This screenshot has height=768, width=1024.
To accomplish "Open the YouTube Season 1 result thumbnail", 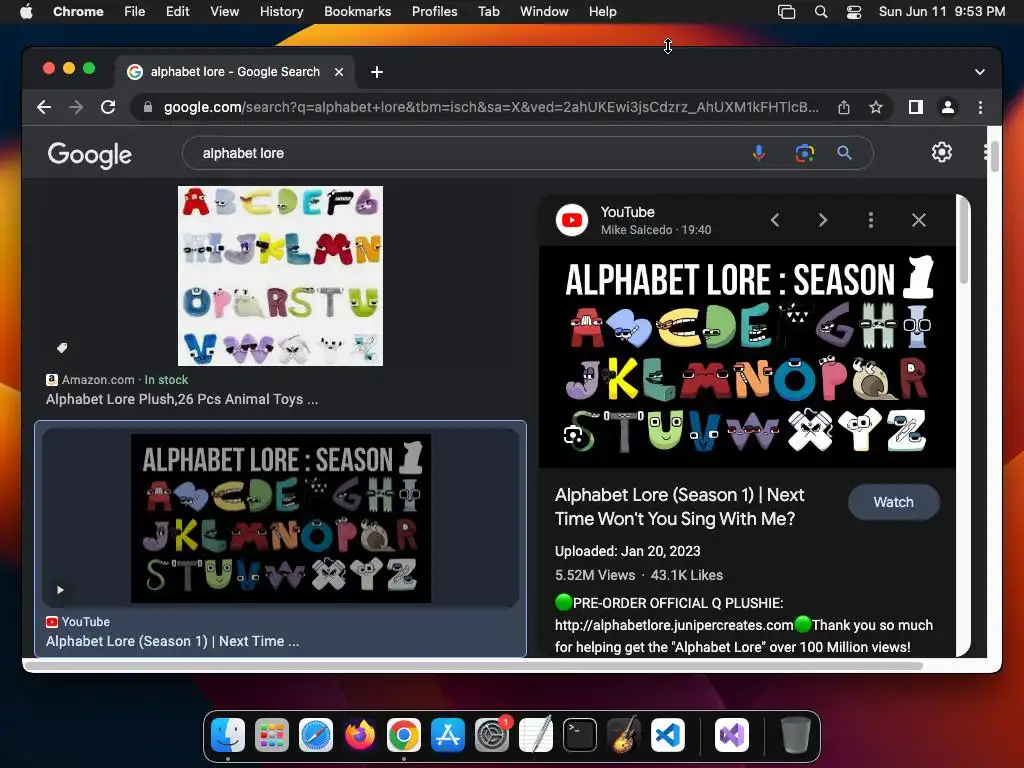I will tap(281, 519).
